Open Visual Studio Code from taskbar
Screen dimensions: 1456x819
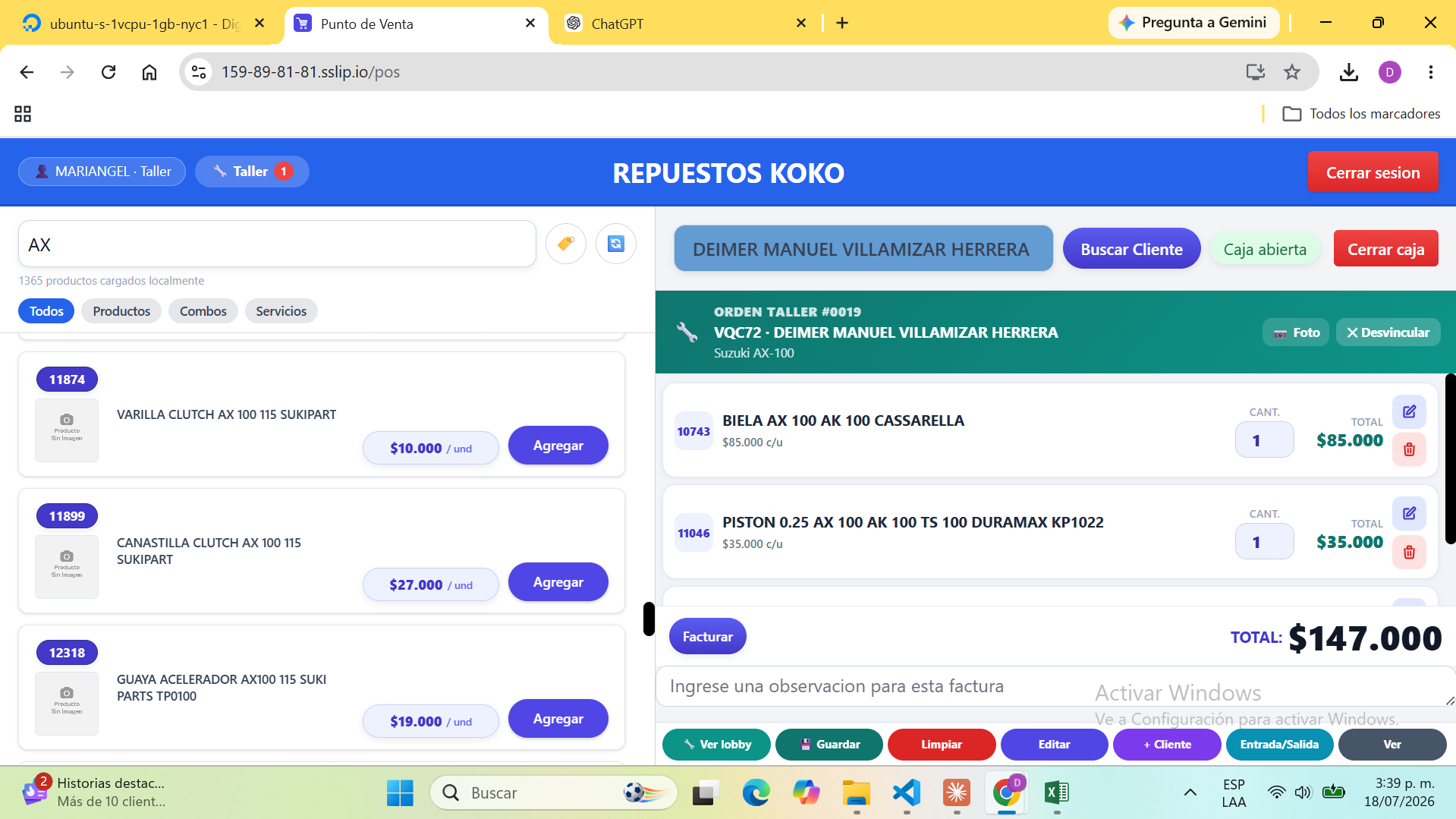[906, 793]
